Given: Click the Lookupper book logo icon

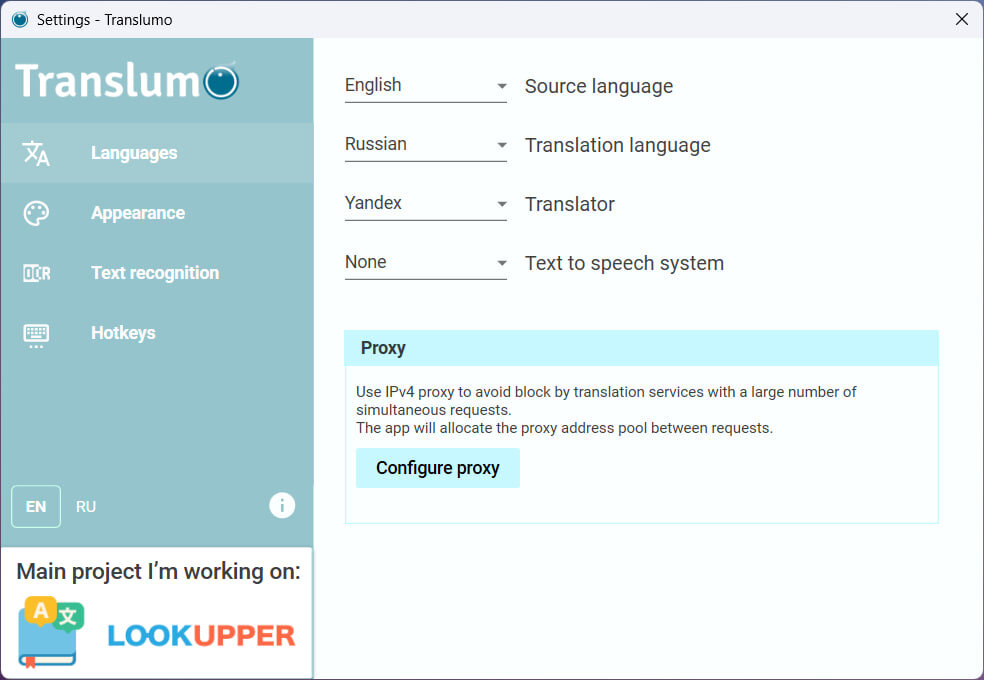Looking at the screenshot, I should (x=51, y=632).
